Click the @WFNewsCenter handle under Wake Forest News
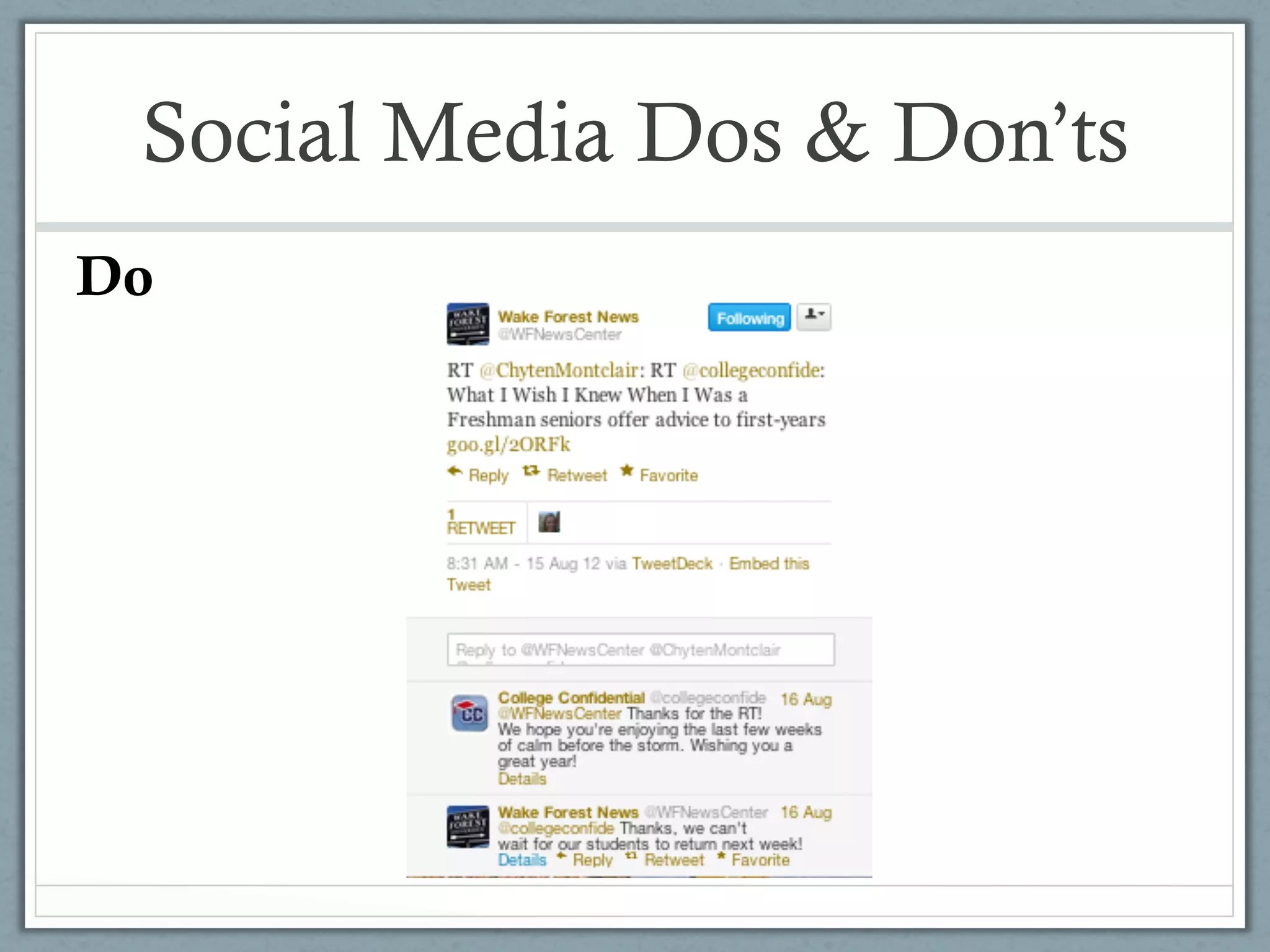Viewport: 1270px width, 952px height. coord(559,335)
